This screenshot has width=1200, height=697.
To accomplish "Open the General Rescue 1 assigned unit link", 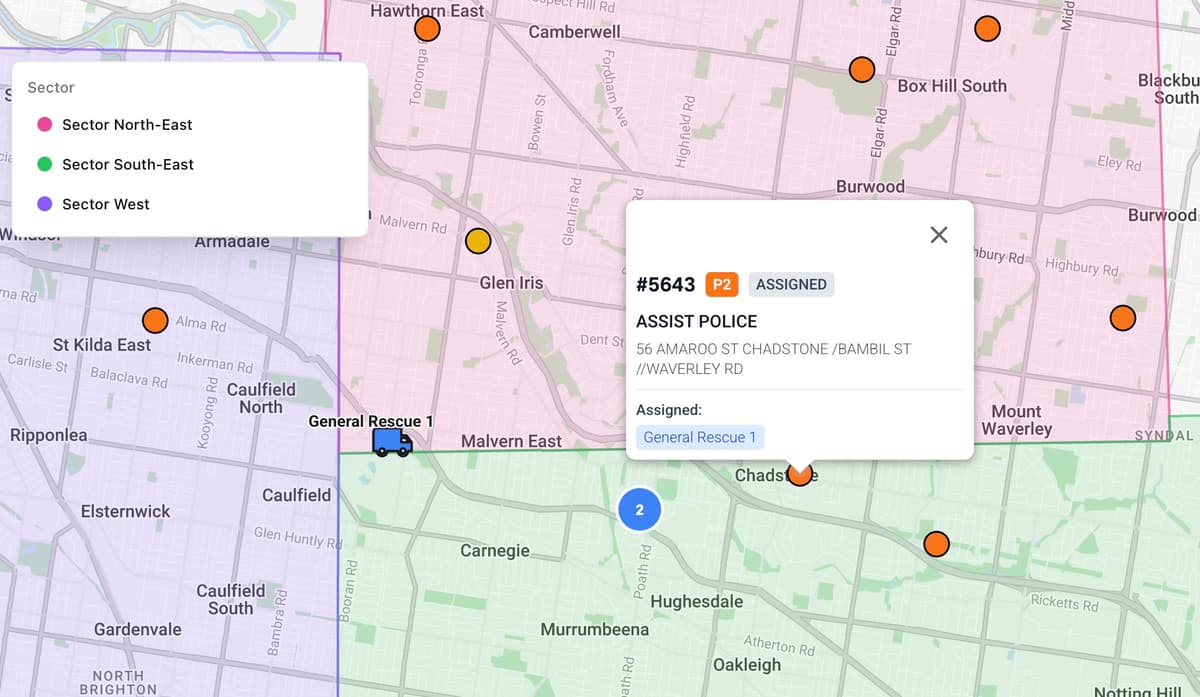I will (700, 437).
